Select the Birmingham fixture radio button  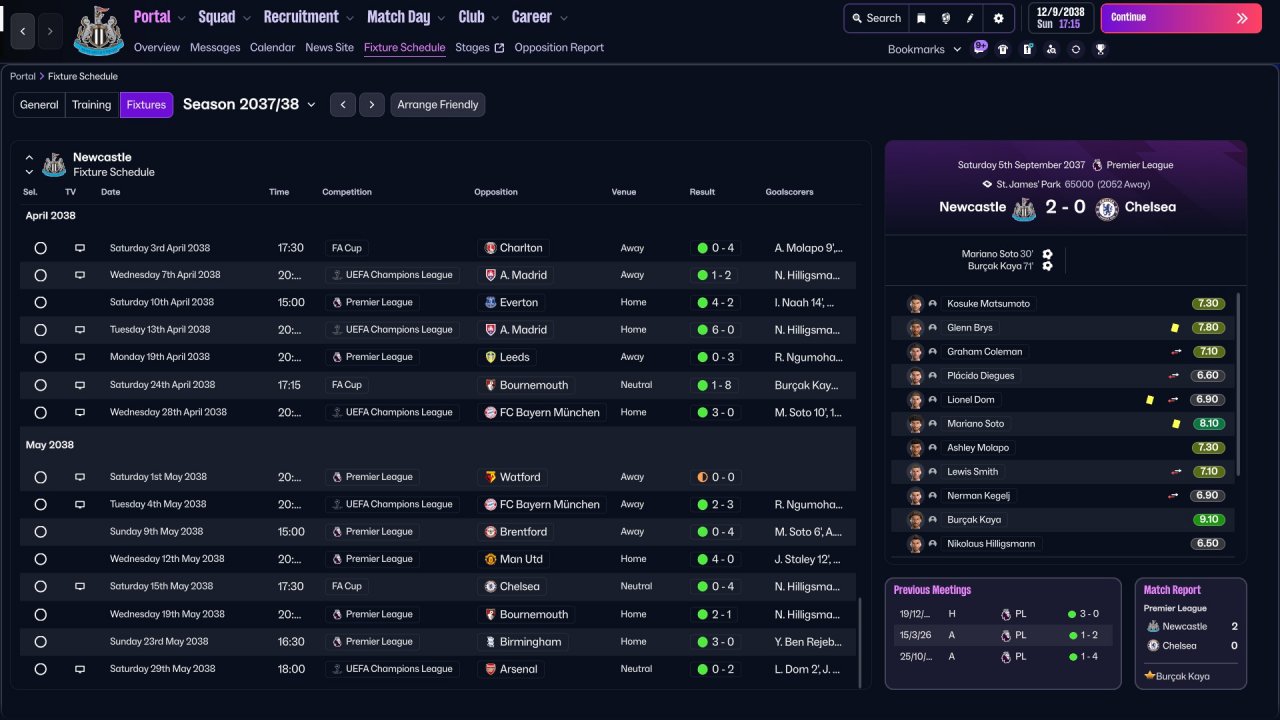40,642
